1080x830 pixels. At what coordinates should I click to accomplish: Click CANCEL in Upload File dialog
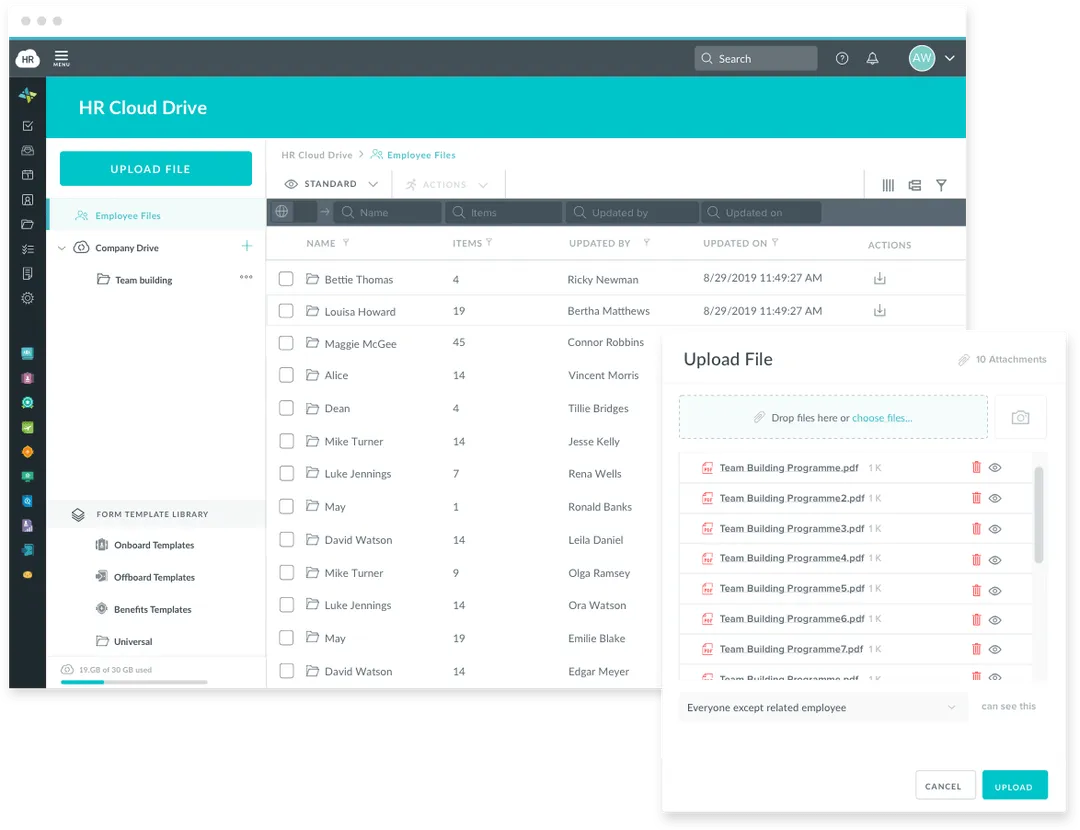click(x=945, y=785)
